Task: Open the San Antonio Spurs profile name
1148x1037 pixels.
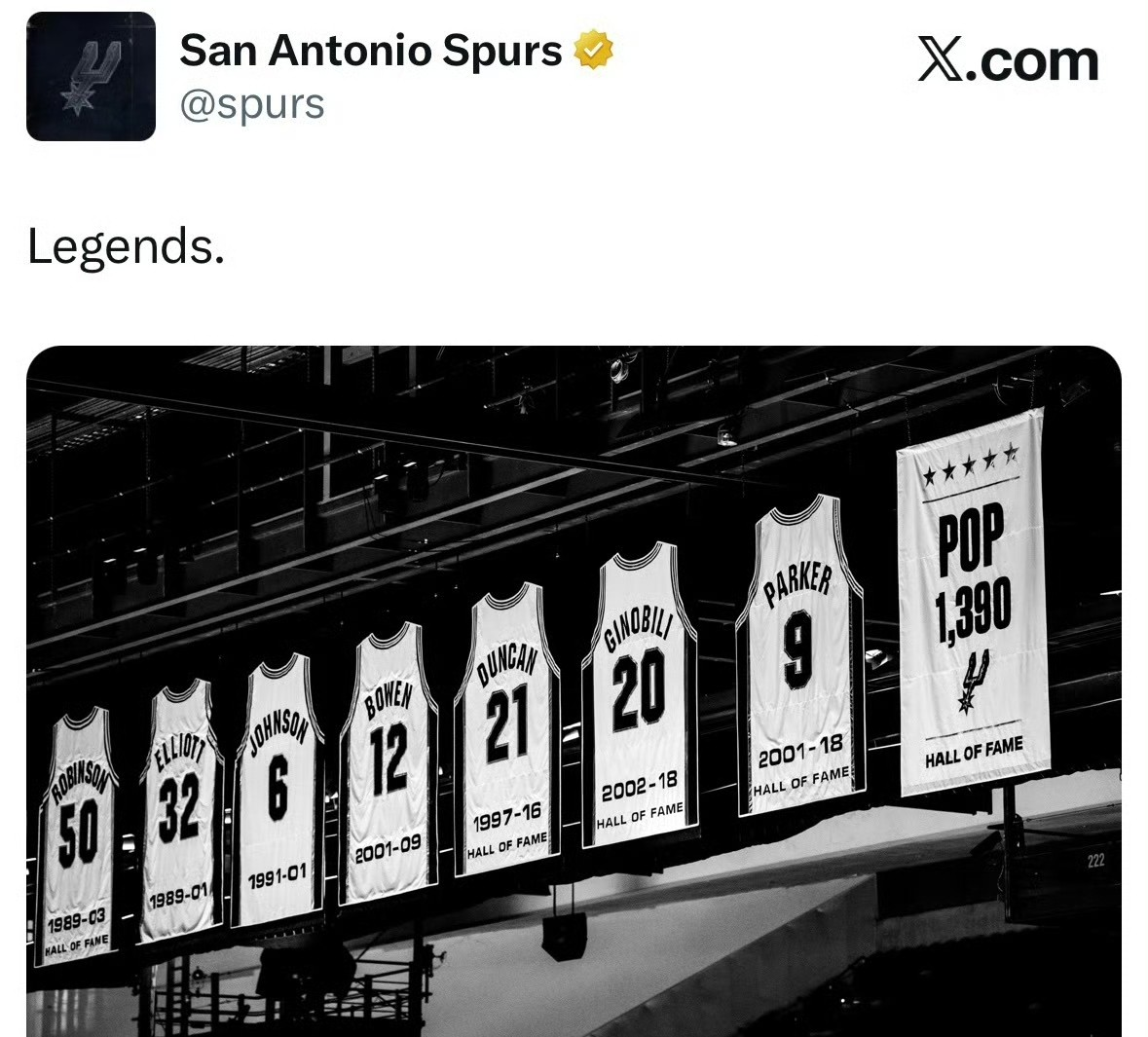Action: tap(370, 51)
